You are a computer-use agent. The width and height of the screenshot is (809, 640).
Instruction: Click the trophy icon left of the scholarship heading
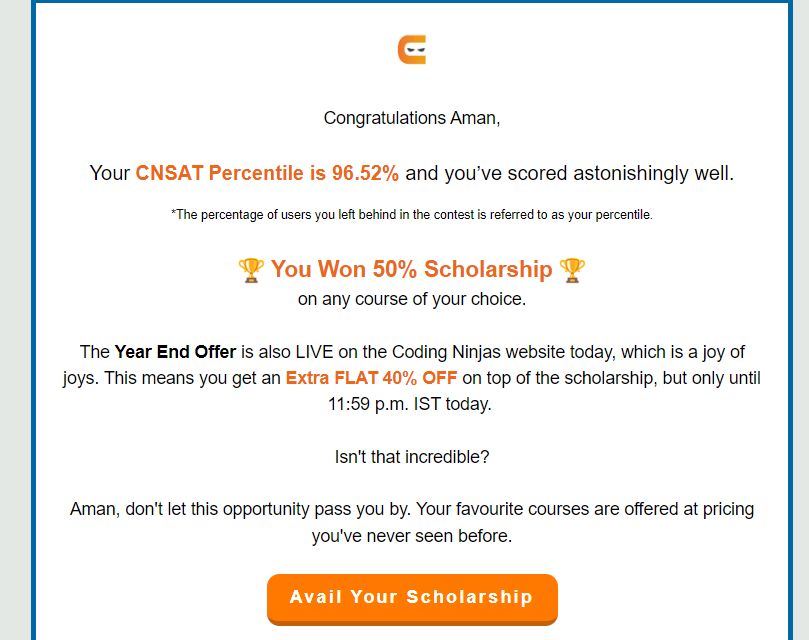pyautogui.click(x=251, y=270)
